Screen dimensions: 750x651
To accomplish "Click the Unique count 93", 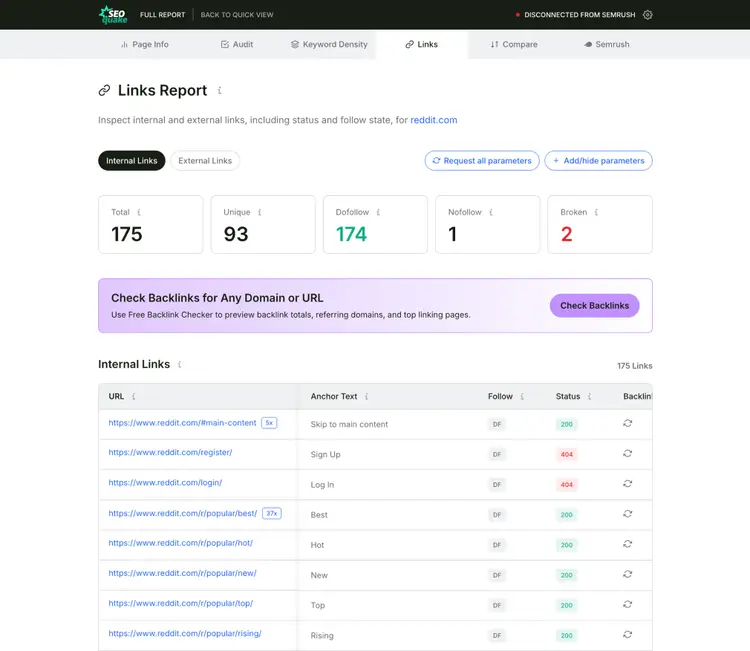I will pyautogui.click(x=236, y=234).
